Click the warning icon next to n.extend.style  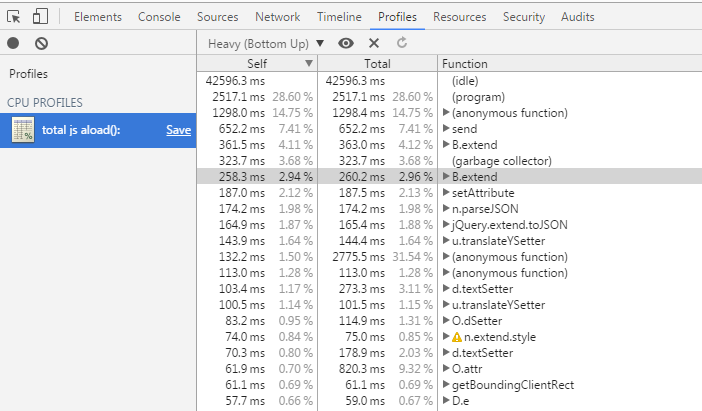coord(457,337)
